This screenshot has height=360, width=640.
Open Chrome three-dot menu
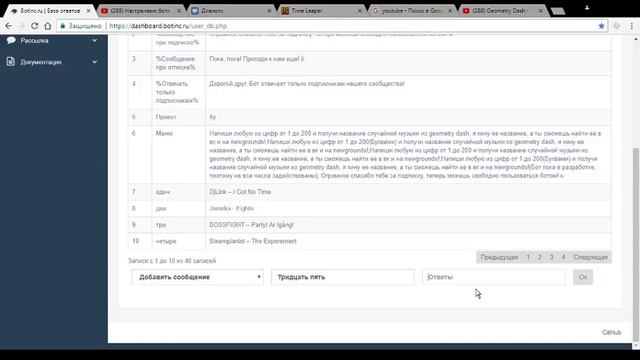click(631, 26)
